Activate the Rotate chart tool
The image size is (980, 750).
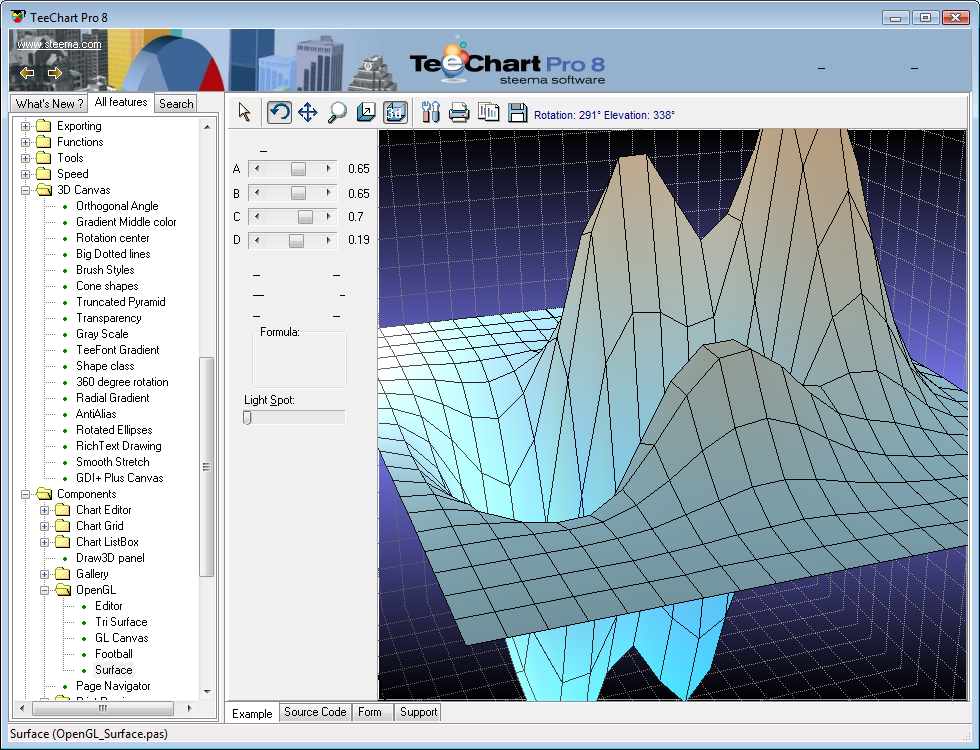pyautogui.click(x=280, y=113)
